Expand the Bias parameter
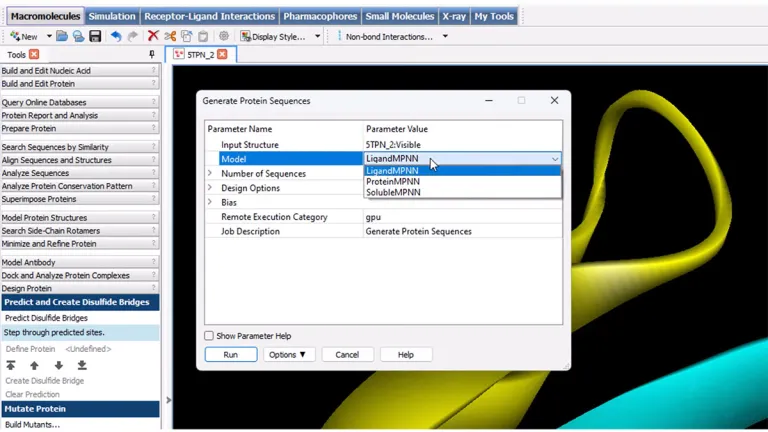 pos(210,202)
